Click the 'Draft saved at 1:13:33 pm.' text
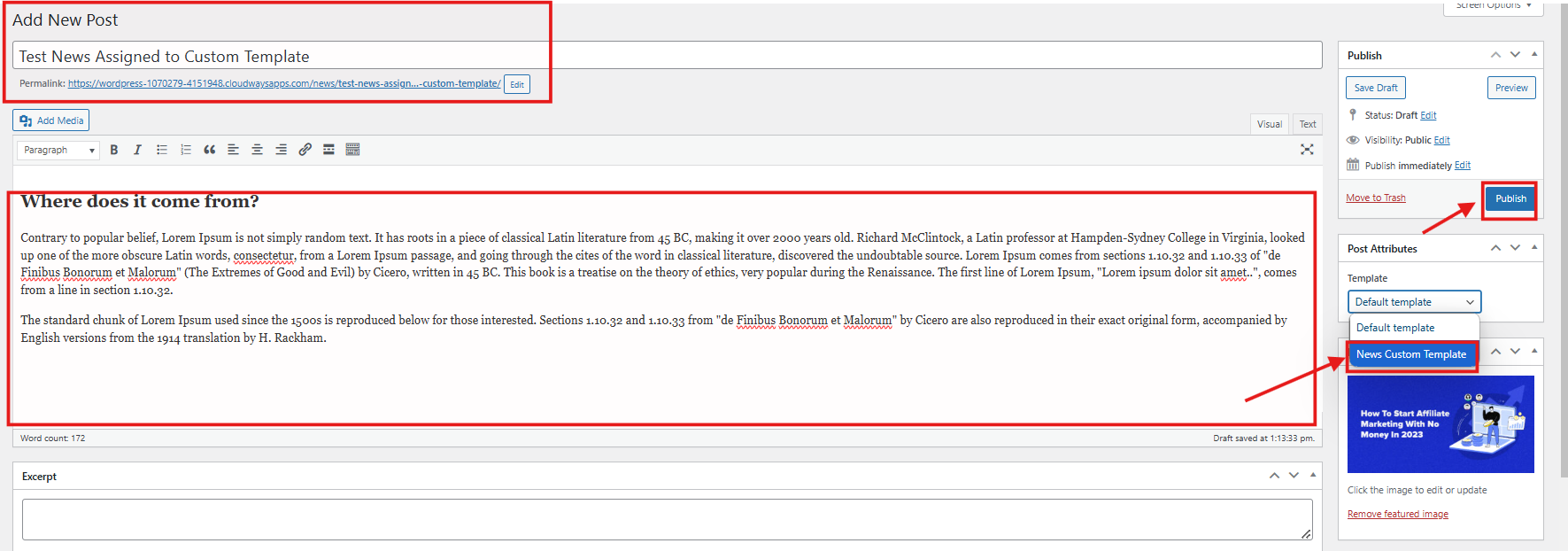1568x551 pixels. coord(1263,438)
